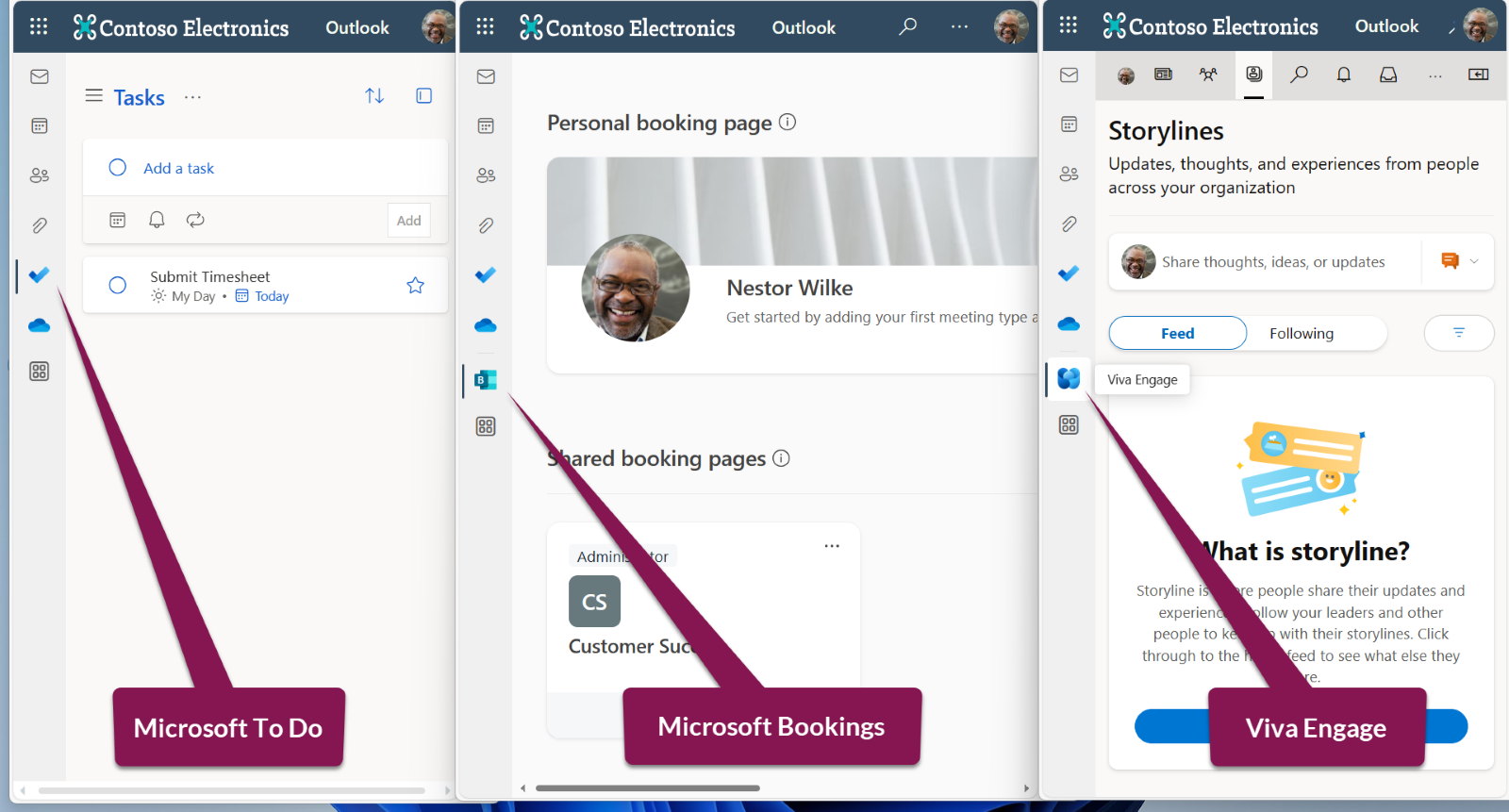Open To Do checkmark in Viva Engage window sidebar
This screenshot has width=1509, height=812.
tap(1069, 273)
